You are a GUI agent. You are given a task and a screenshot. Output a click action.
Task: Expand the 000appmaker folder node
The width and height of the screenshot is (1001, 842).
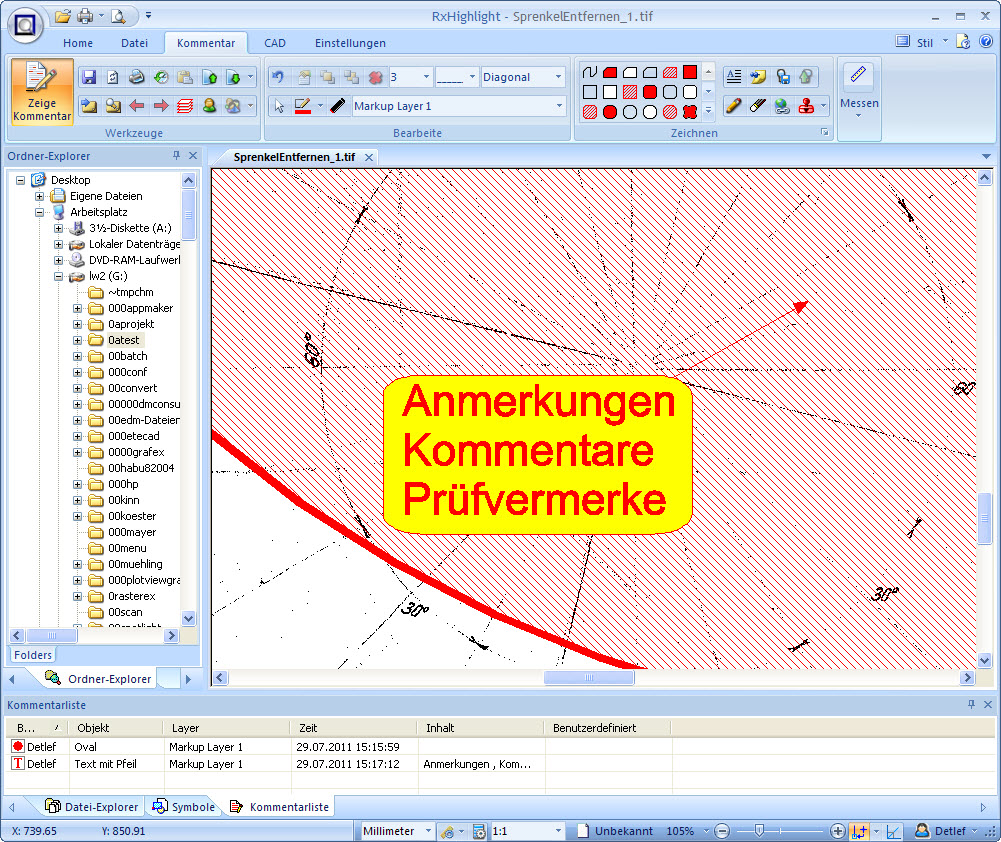[x=78, y=309]
